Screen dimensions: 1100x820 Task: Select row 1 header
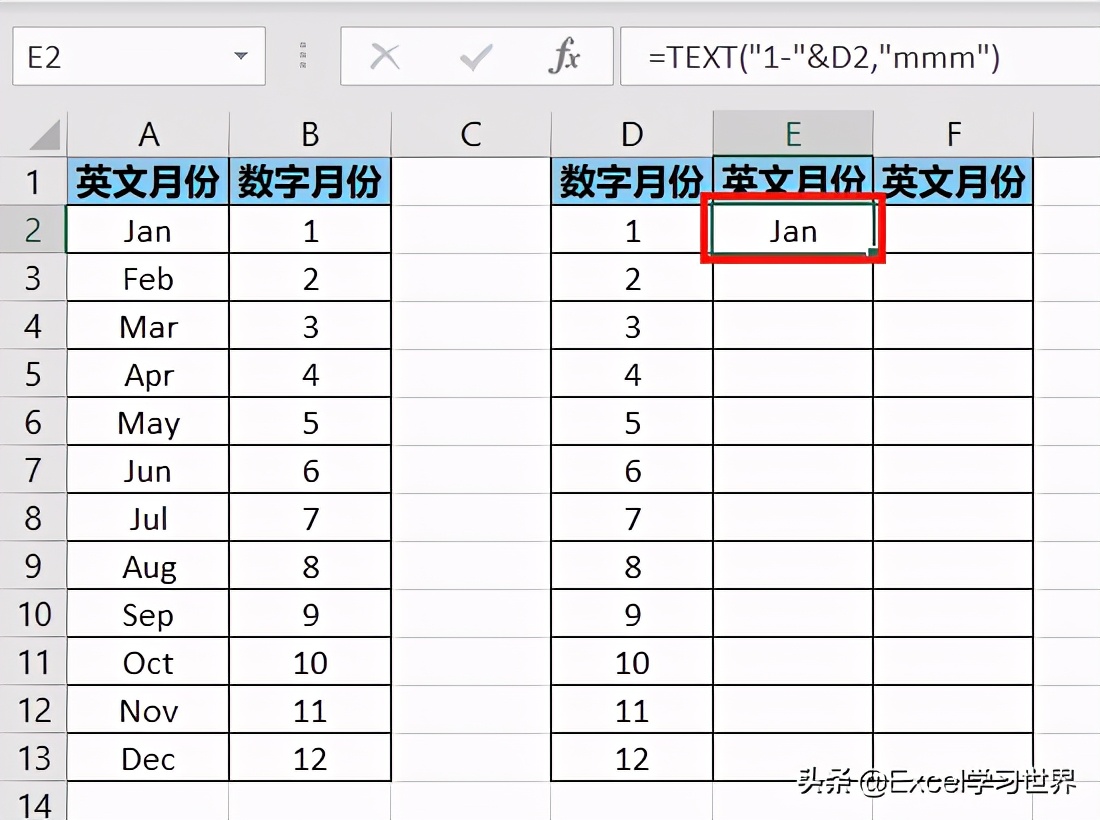(x=33, y=182)
